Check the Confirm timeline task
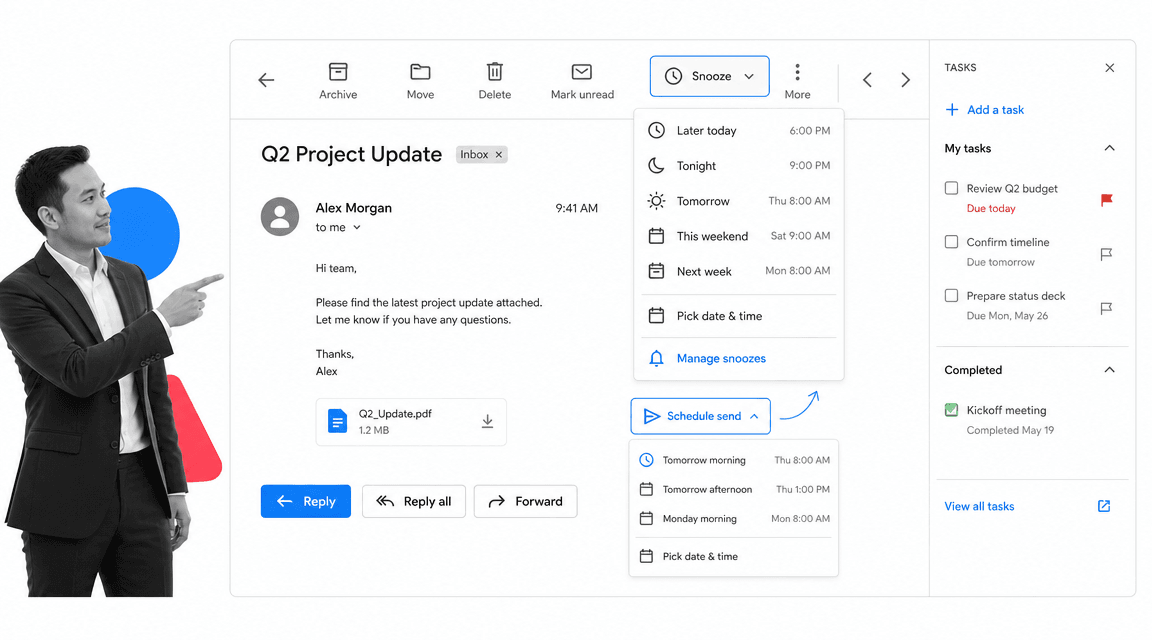This screenshot has width=1152, height=640. 951,242
